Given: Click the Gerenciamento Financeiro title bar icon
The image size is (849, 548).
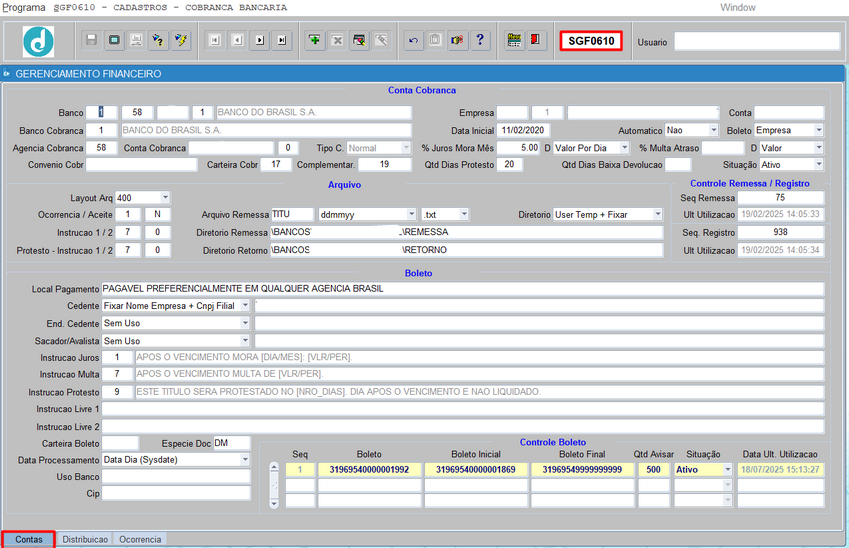Looking at the screenshot, I should pyautogui.click(x=7, y=74).
